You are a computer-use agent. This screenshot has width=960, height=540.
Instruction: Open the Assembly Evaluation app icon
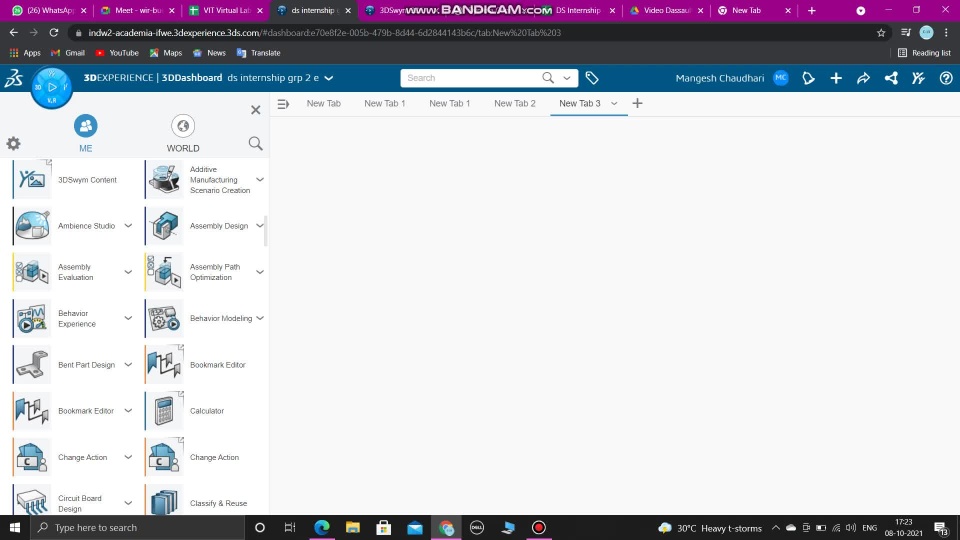pos(32,272)
